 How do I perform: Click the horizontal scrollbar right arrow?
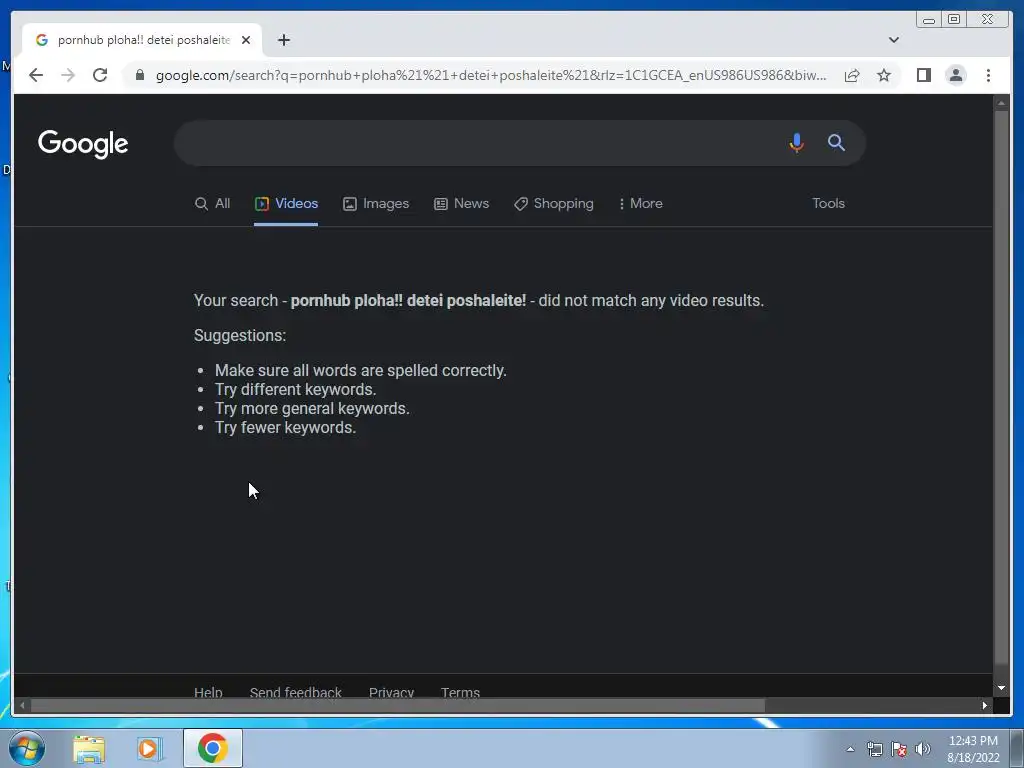[985, 705]
